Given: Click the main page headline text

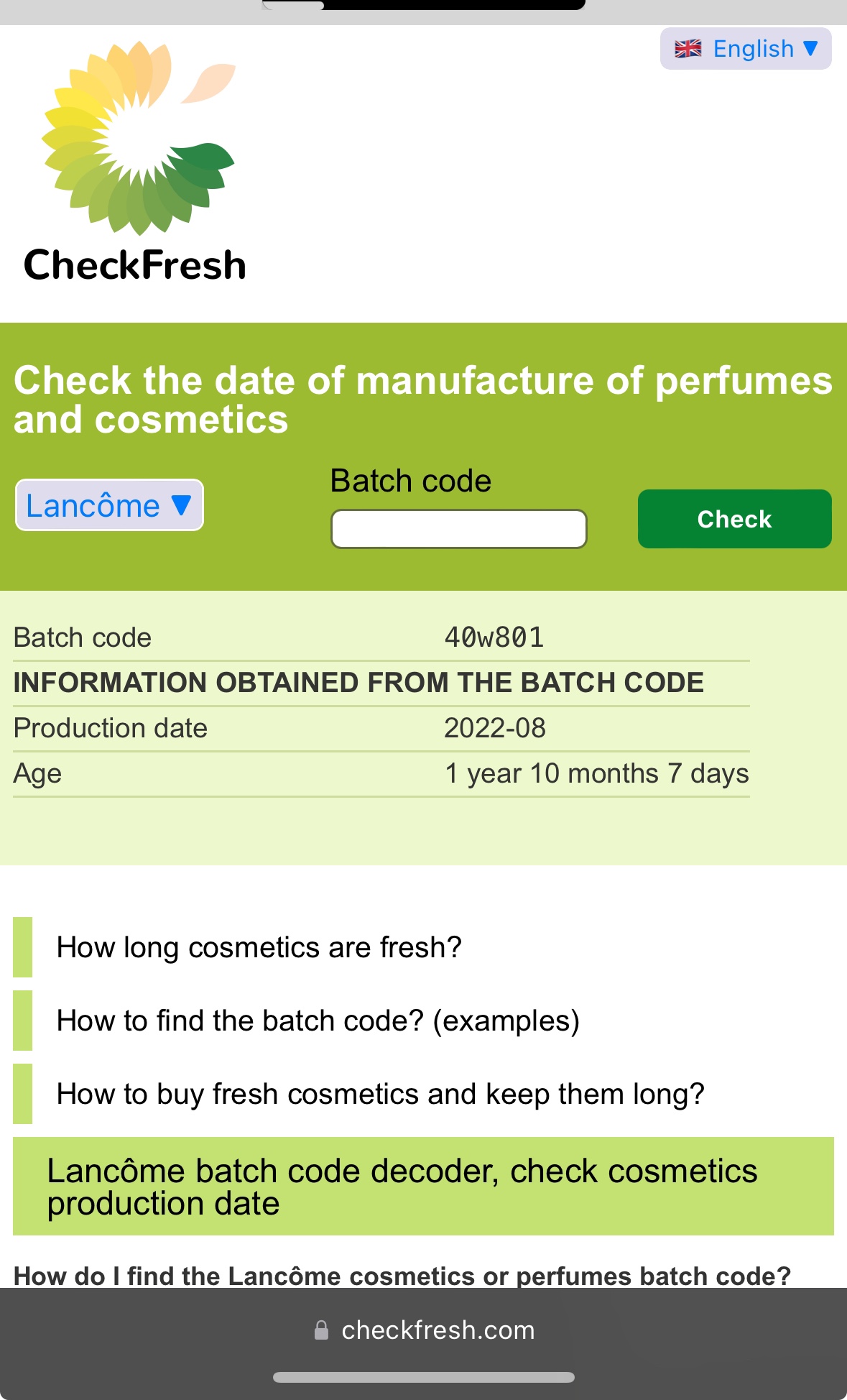Looking at the screenshot, I should click(x=423, y=400).
